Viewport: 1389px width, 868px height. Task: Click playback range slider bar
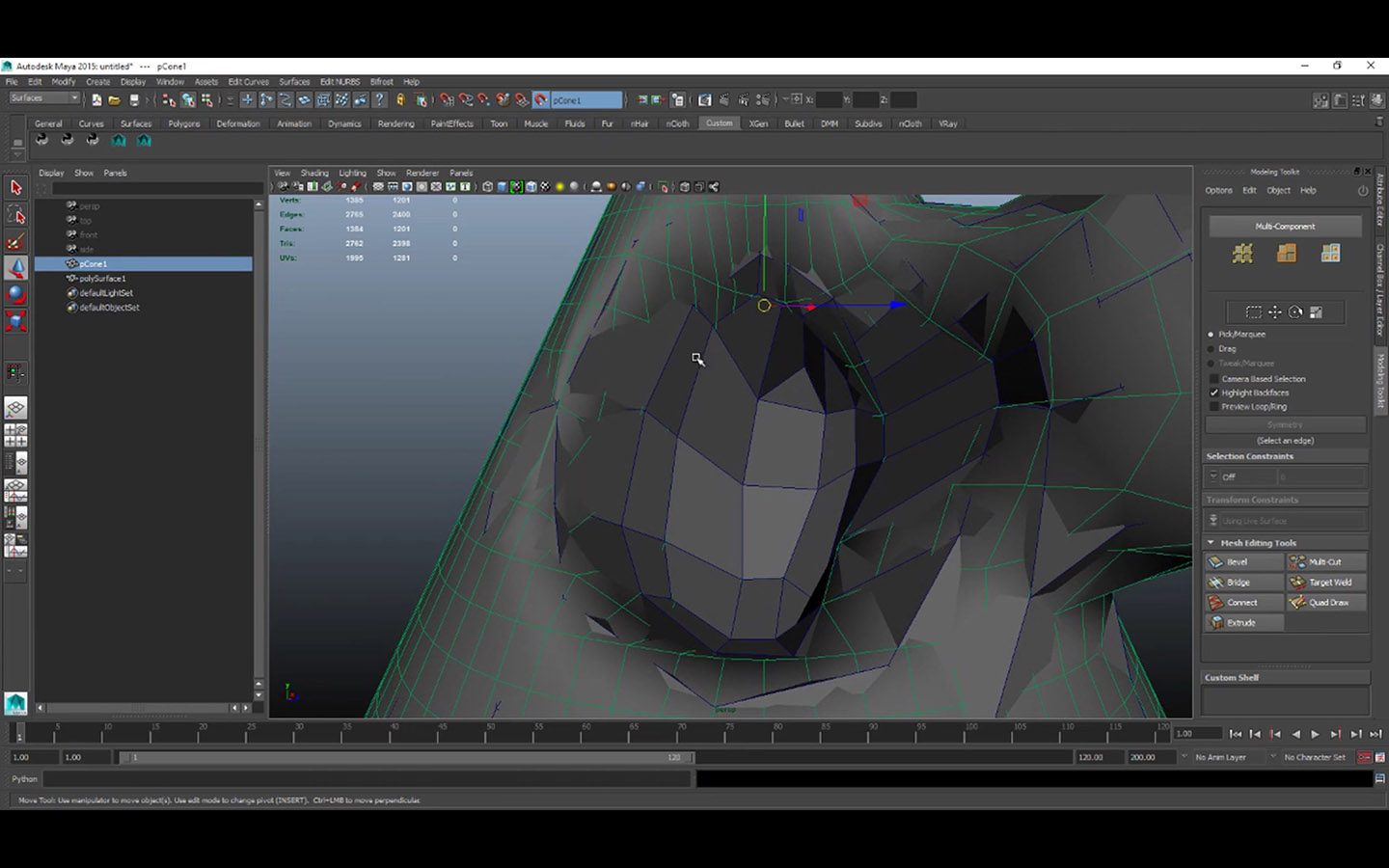(x=407, y=757)
